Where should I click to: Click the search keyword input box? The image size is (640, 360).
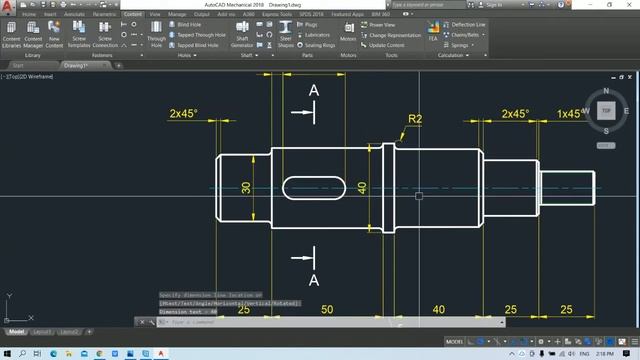point(429,5)
